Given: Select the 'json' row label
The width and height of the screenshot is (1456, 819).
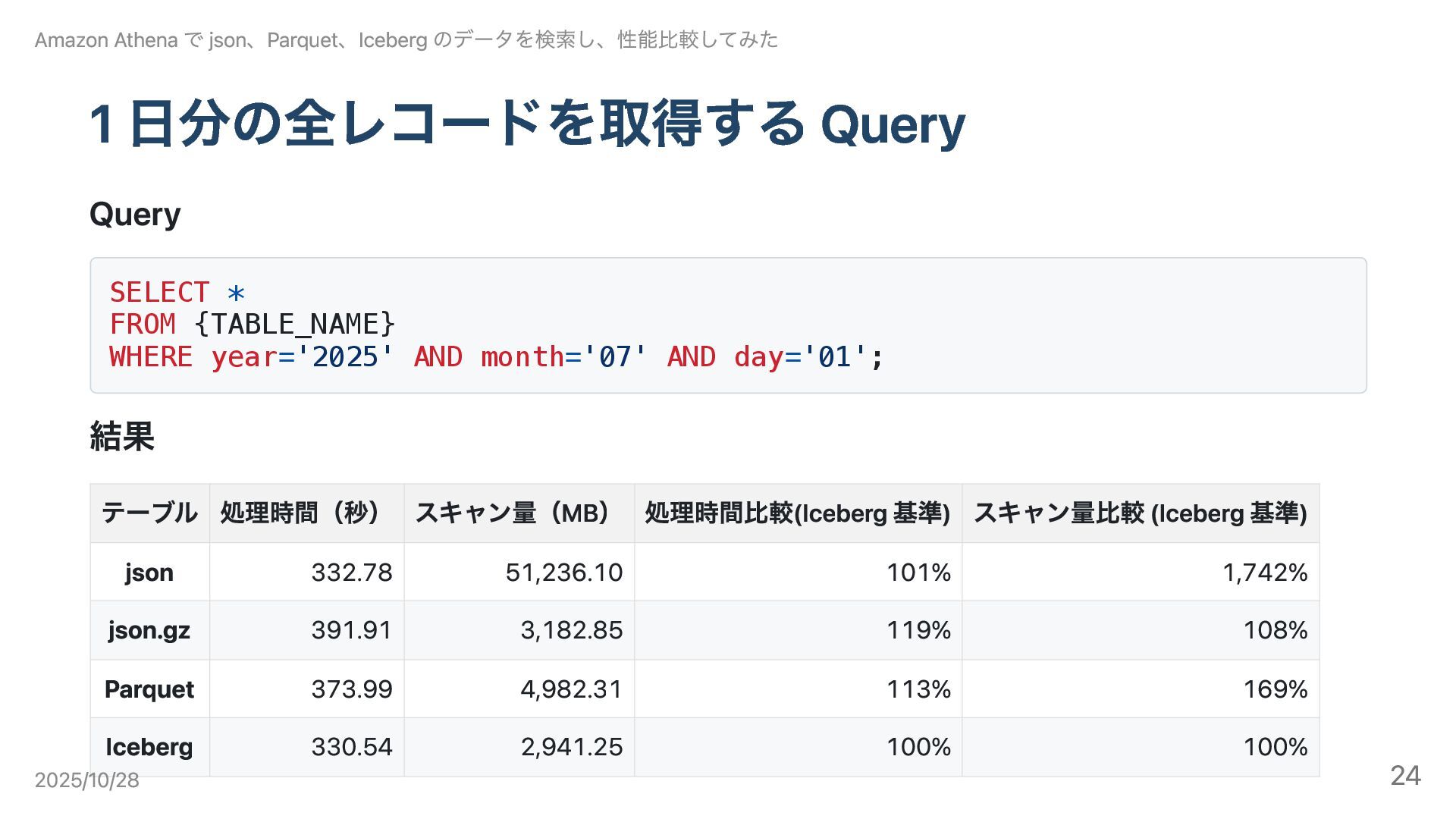Looking at the screenshot, I should (149, 573).
